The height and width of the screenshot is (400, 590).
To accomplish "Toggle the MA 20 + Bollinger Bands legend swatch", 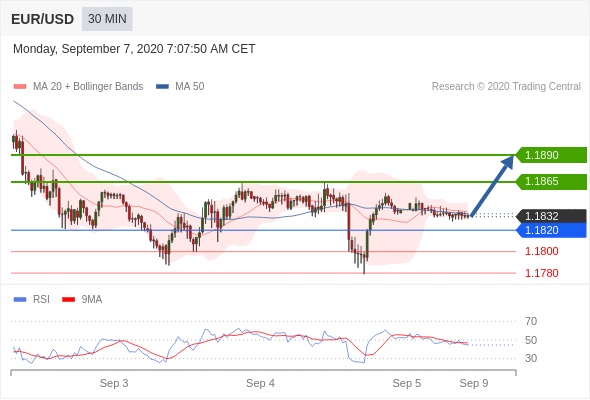I will click(x=20, y=87).
